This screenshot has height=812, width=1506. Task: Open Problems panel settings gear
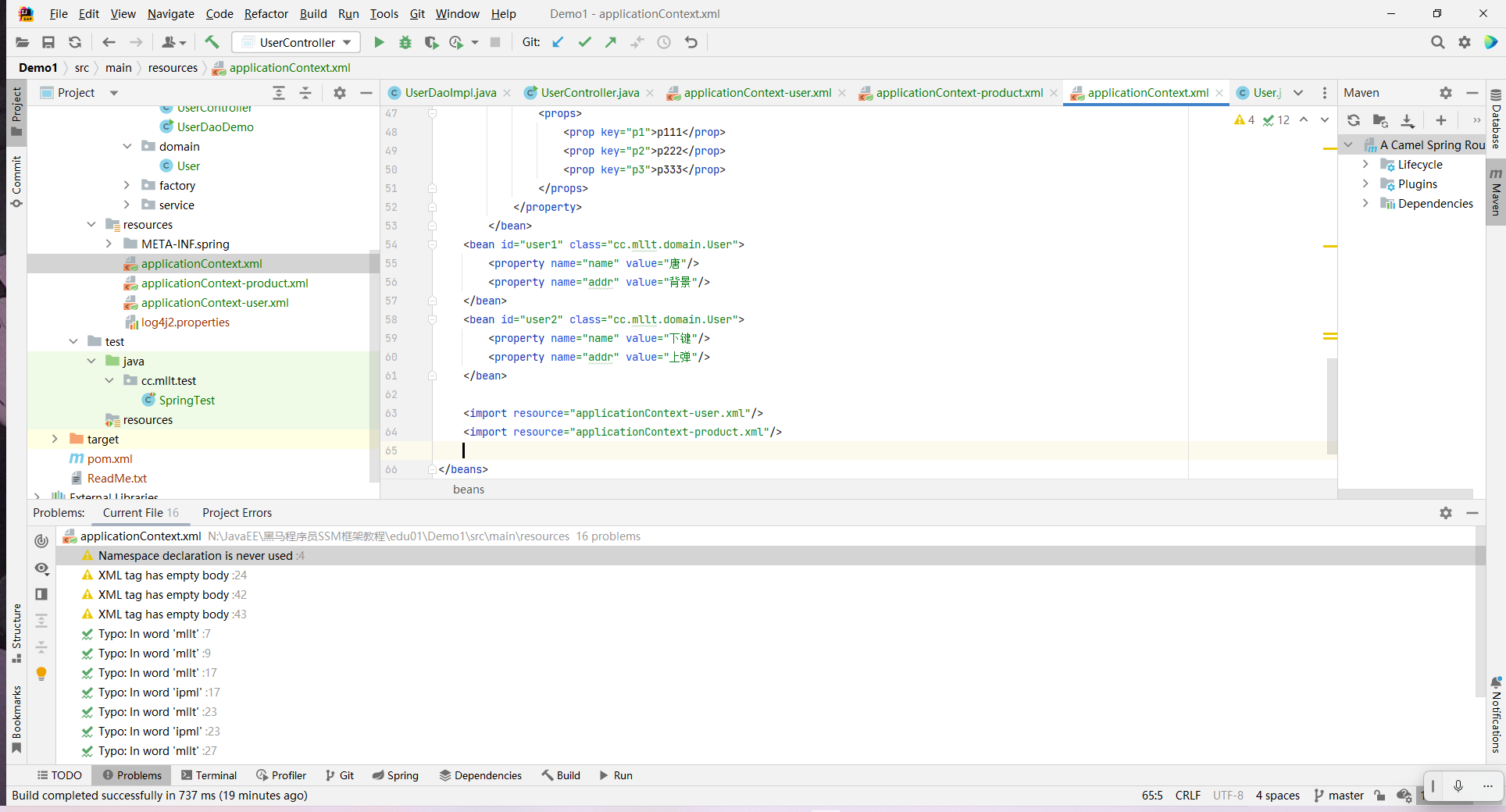pyautogui.click(x=1446, y=513)
